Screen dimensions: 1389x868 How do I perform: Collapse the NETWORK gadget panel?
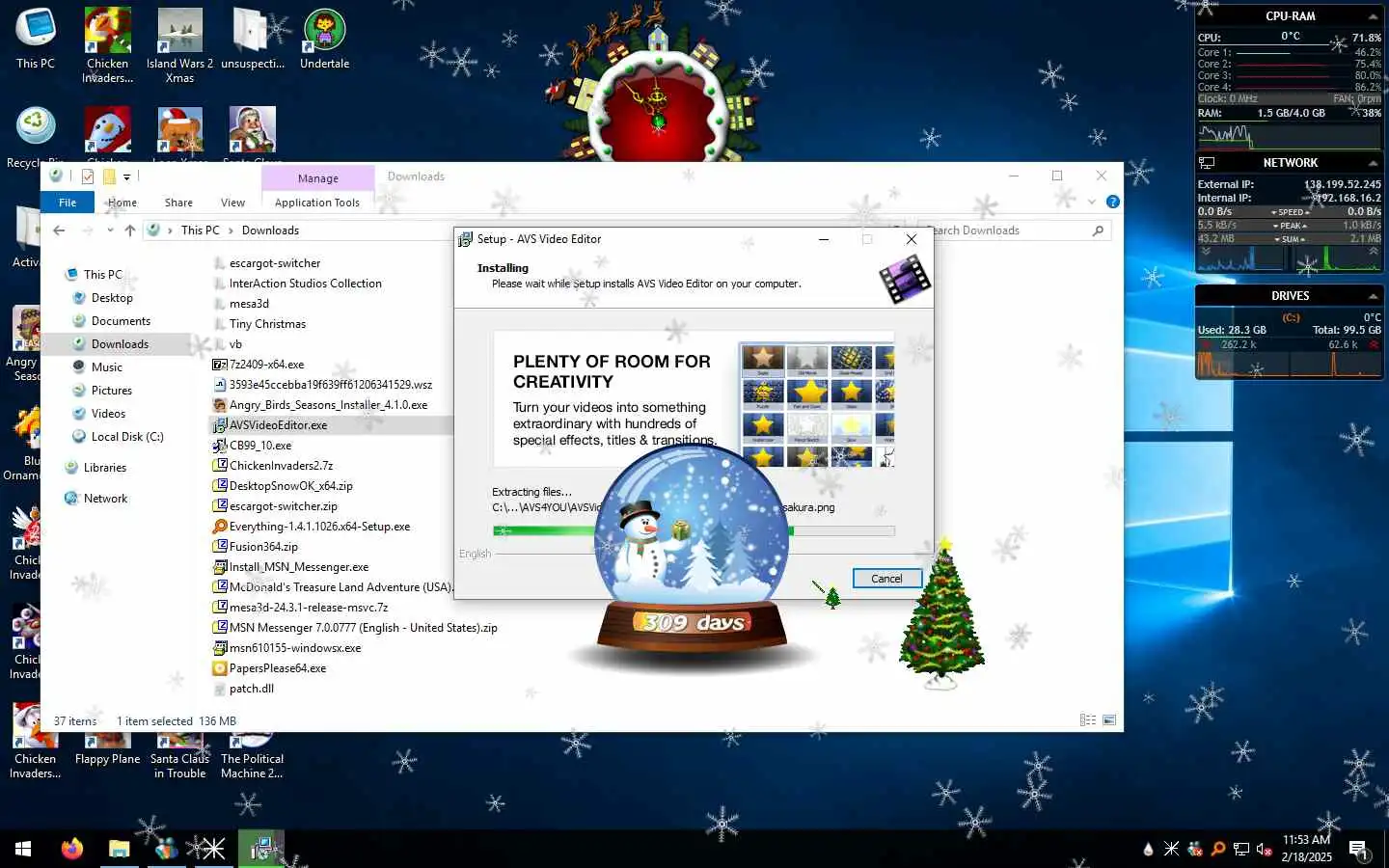tap(1373, 163)
